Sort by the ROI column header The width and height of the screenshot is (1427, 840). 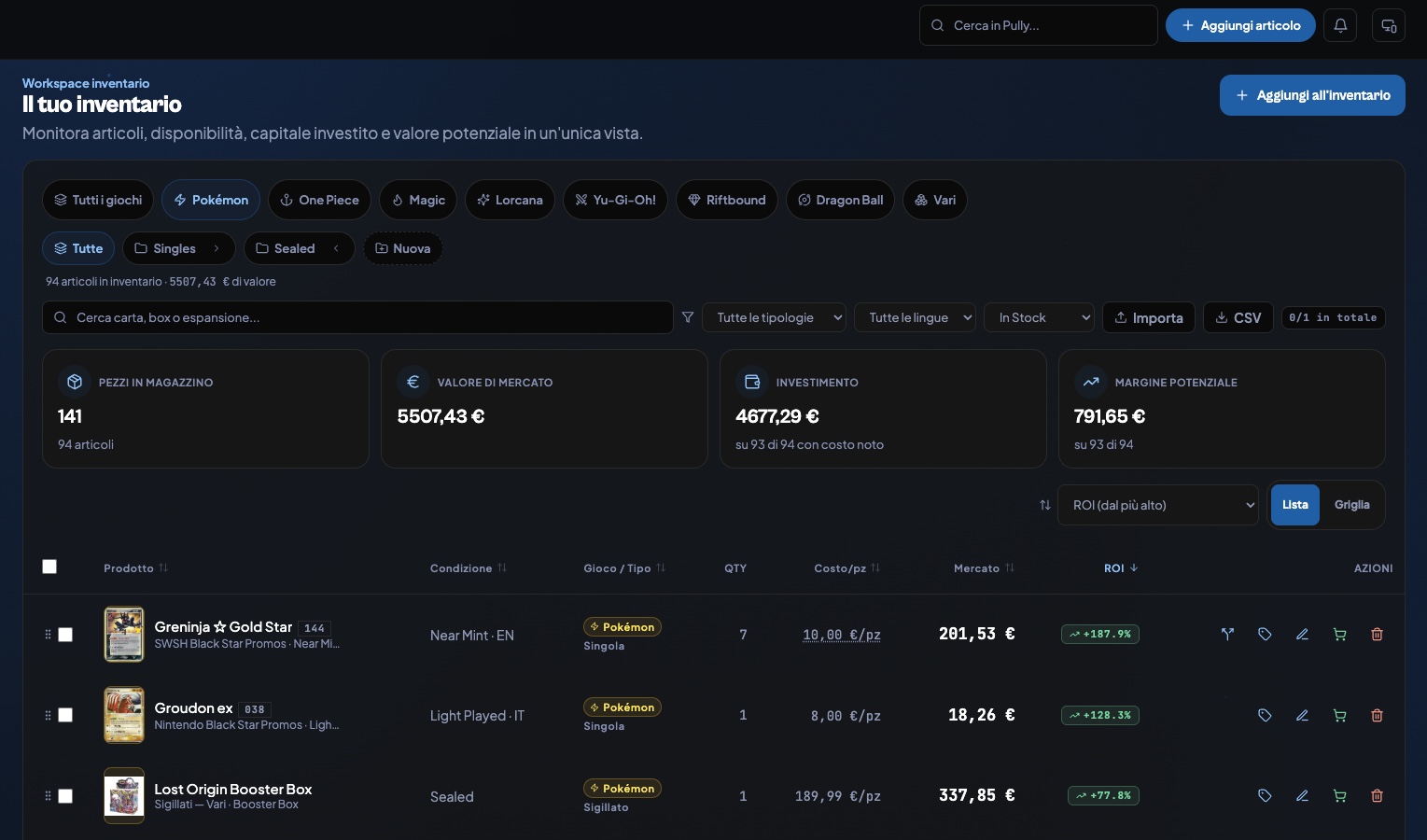[1121, 568]
